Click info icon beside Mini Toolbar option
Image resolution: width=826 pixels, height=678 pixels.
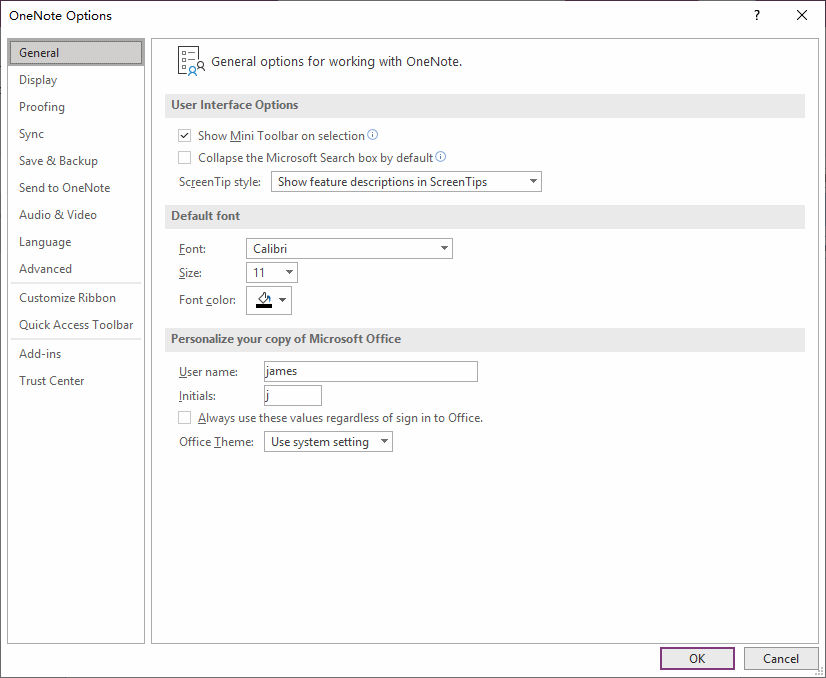[372, 135]
